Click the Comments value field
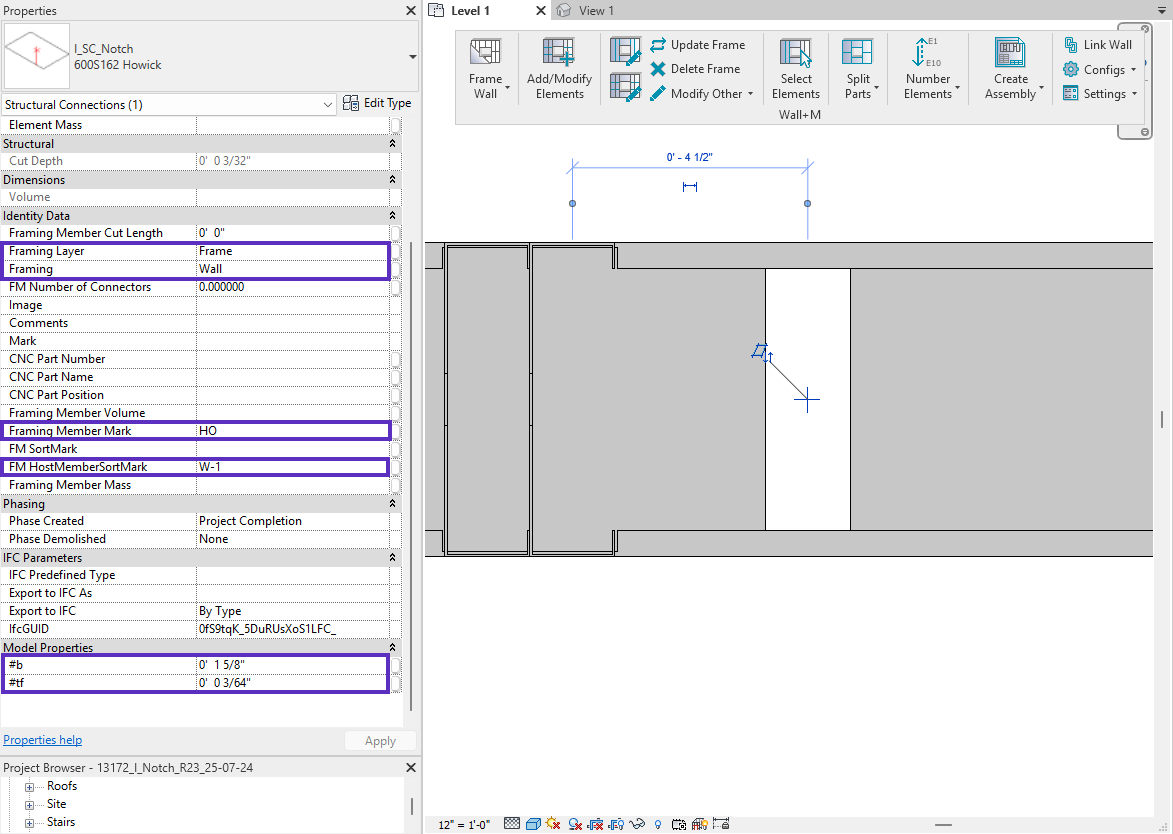This screenshot has width=1173, height=834. click(292, 323)
